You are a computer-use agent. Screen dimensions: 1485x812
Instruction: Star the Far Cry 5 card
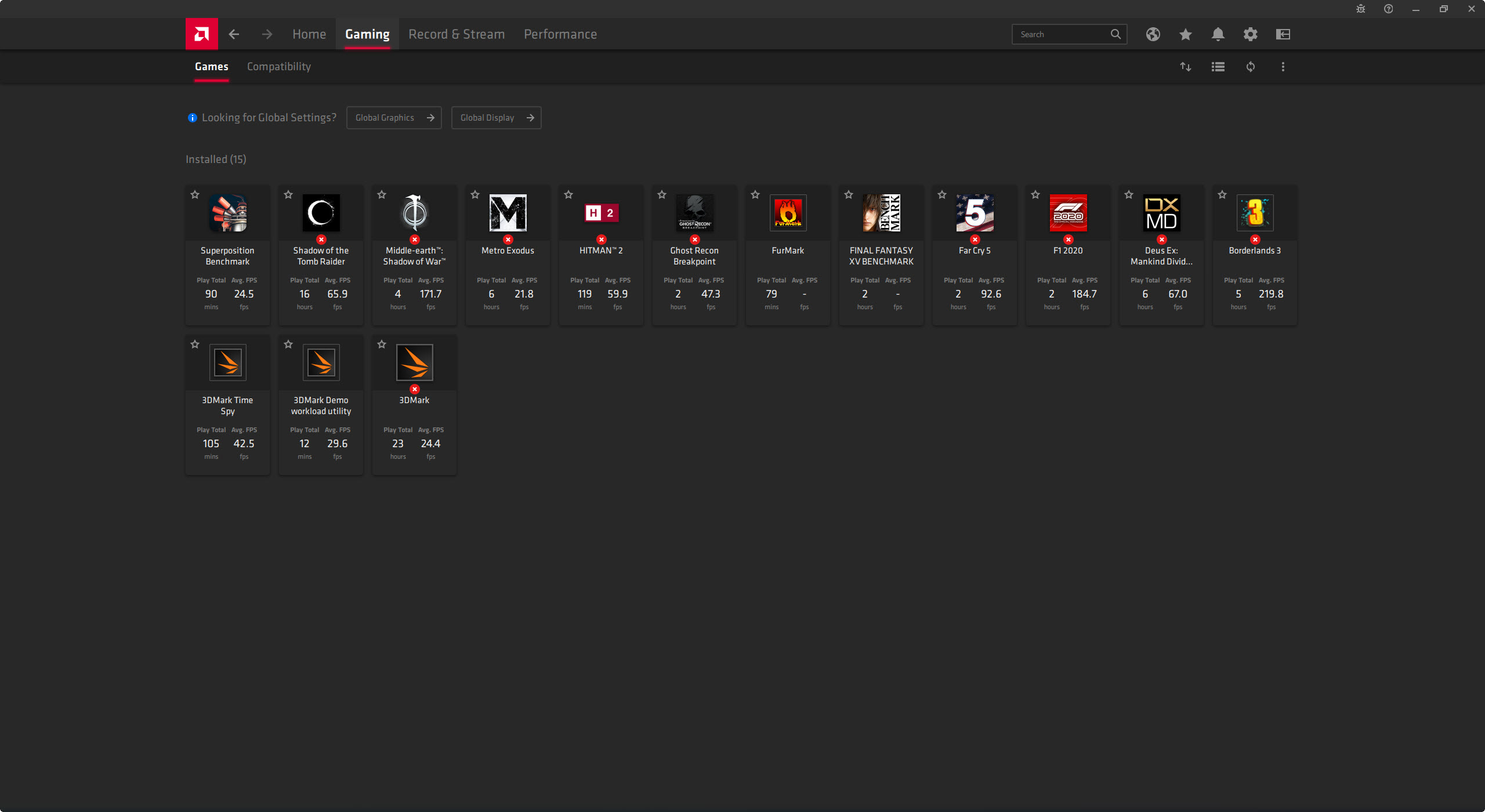[942, 195]
